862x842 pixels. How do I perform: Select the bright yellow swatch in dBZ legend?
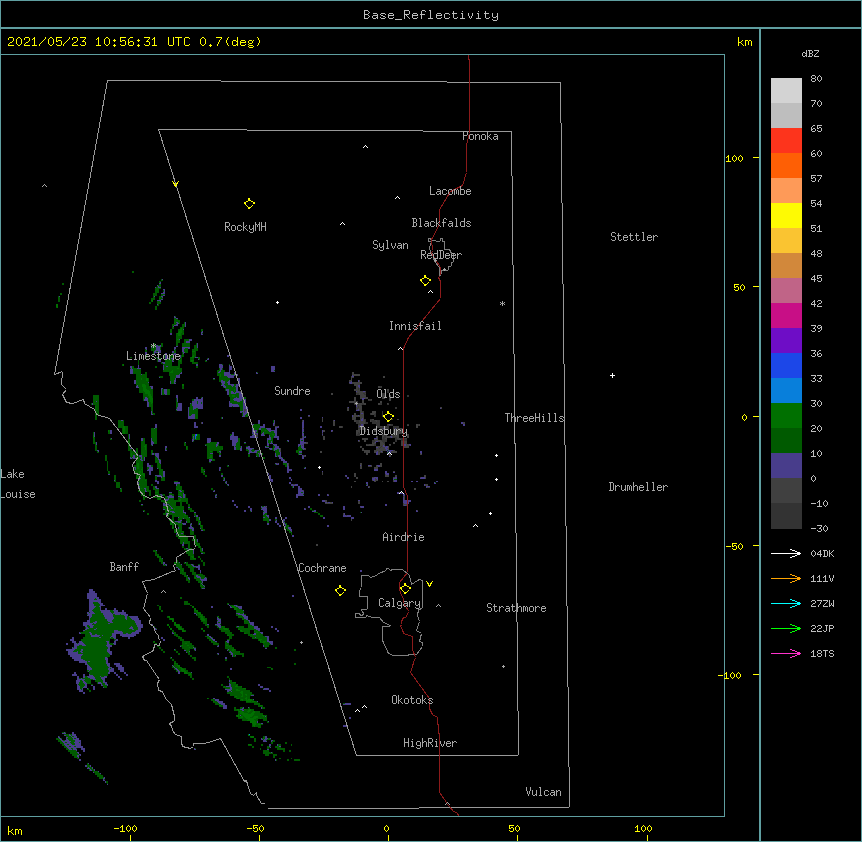[786, 215]
